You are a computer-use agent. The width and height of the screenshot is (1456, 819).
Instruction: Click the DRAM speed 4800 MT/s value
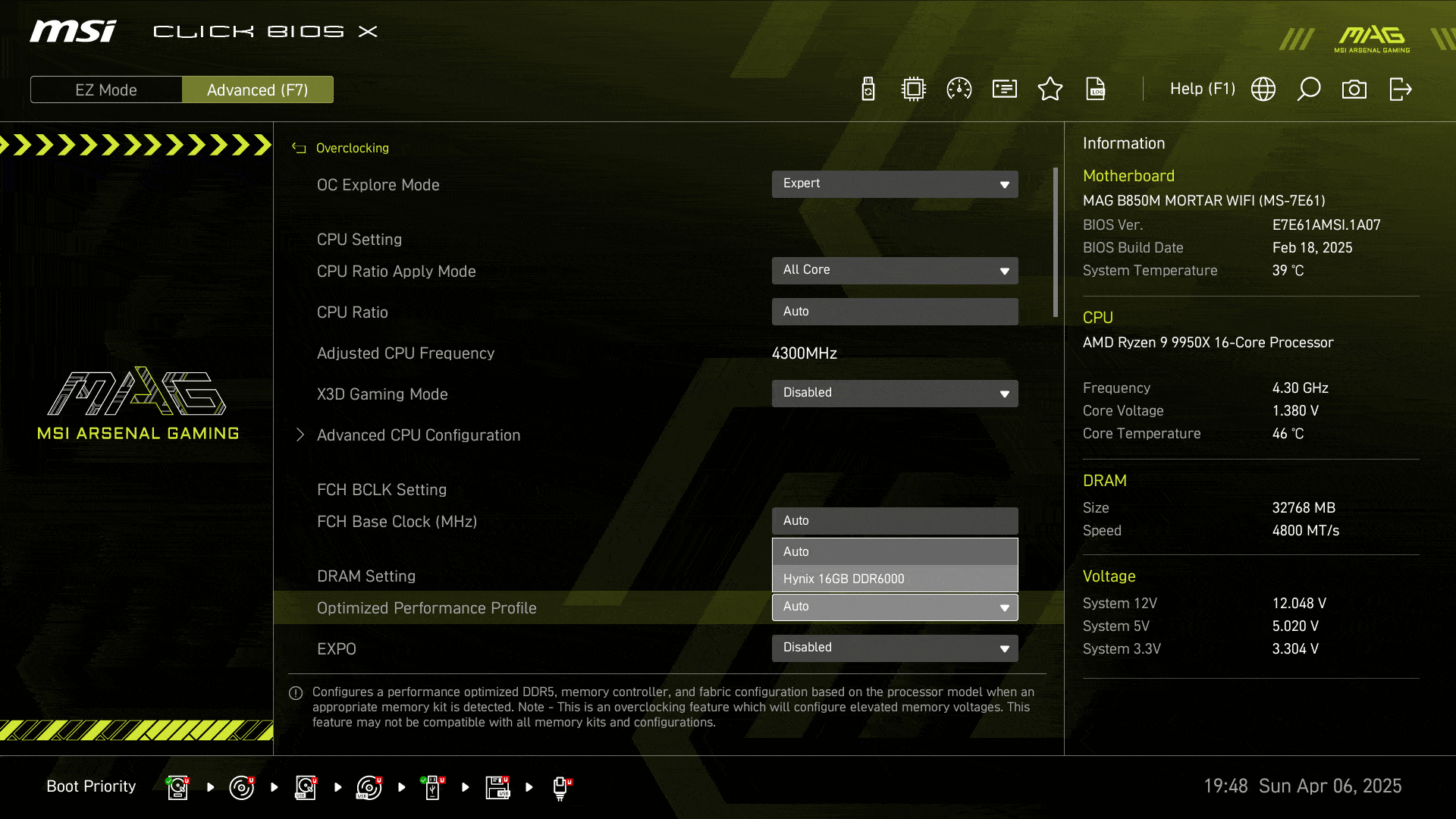[1305, 531]
